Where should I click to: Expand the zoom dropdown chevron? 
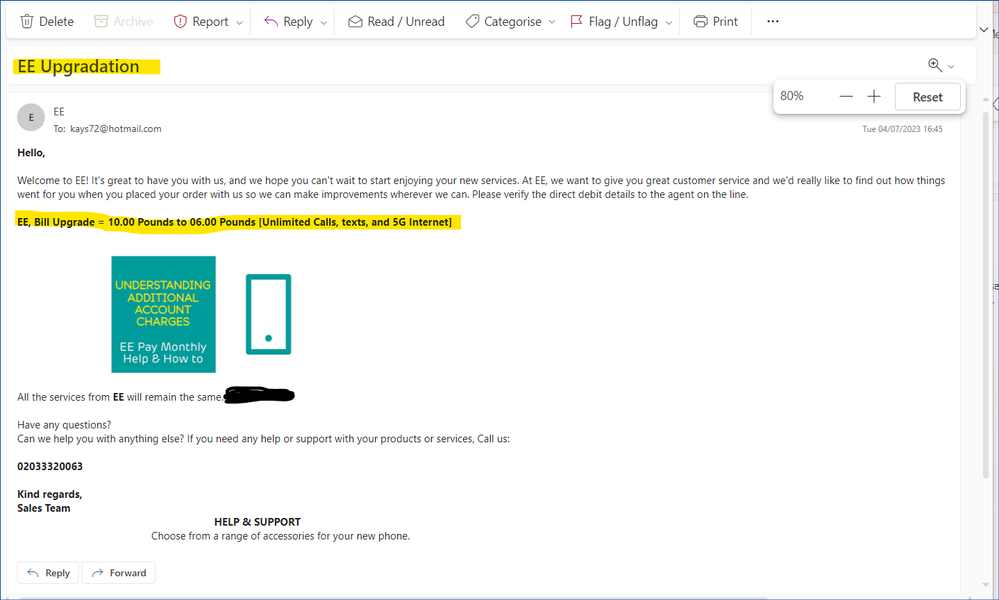point(951,66)
